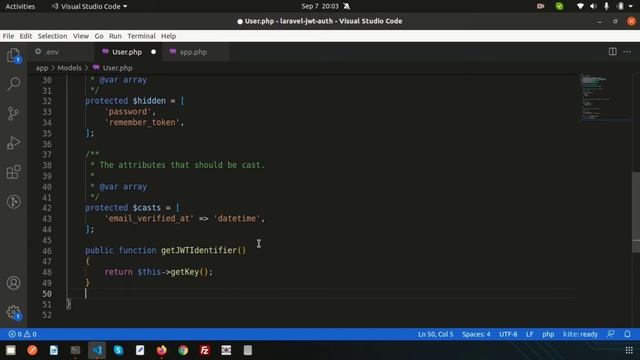Close the unsaved User.php tab dot
Image resolution: width=640 pixels, height=360 pixels.
[153, 52]
